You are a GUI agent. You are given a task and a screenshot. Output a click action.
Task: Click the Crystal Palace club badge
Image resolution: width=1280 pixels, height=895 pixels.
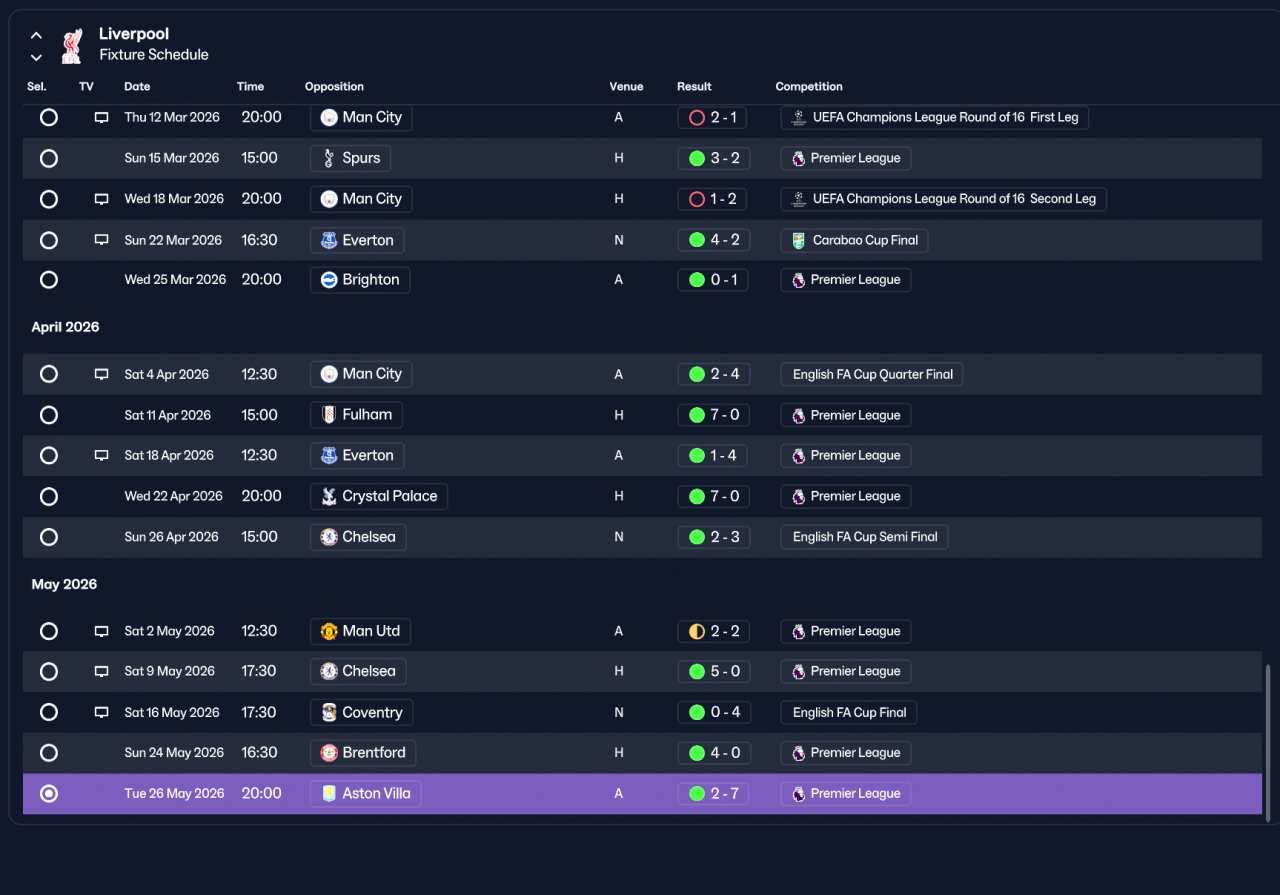[x=329, y=496]
